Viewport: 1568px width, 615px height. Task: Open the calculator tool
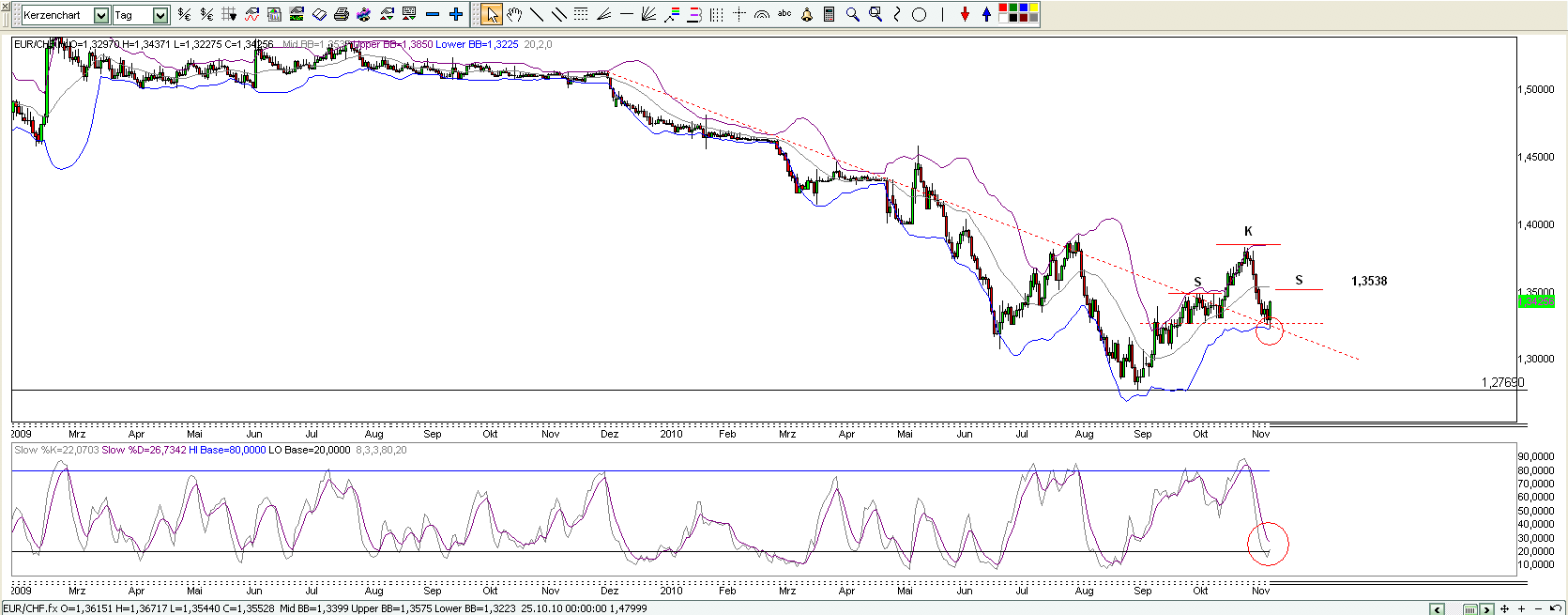pyautogui.click(x=829, y=14)
